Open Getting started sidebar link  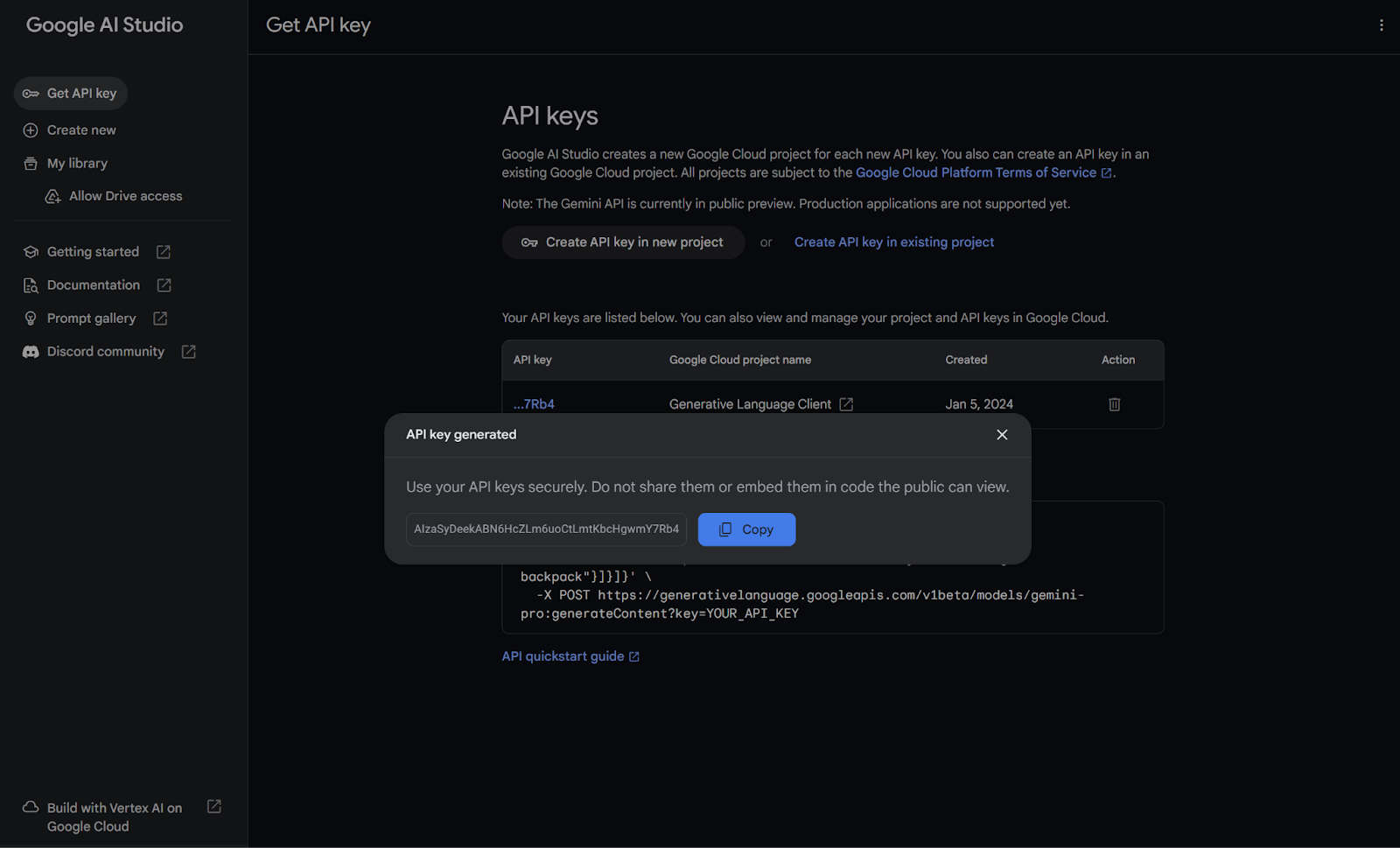(x=93, y=252)
